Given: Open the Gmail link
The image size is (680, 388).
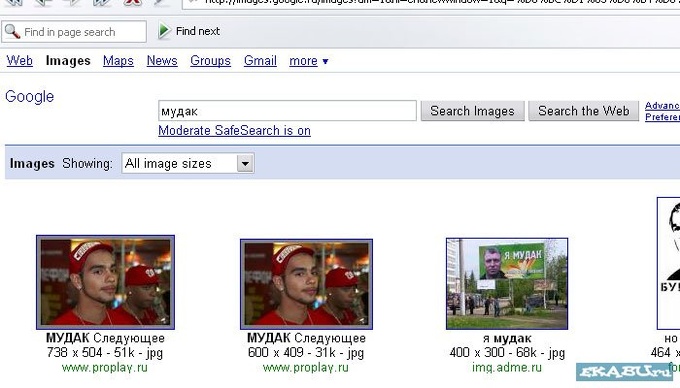Looking at the screenshot, I should point(260,61).
